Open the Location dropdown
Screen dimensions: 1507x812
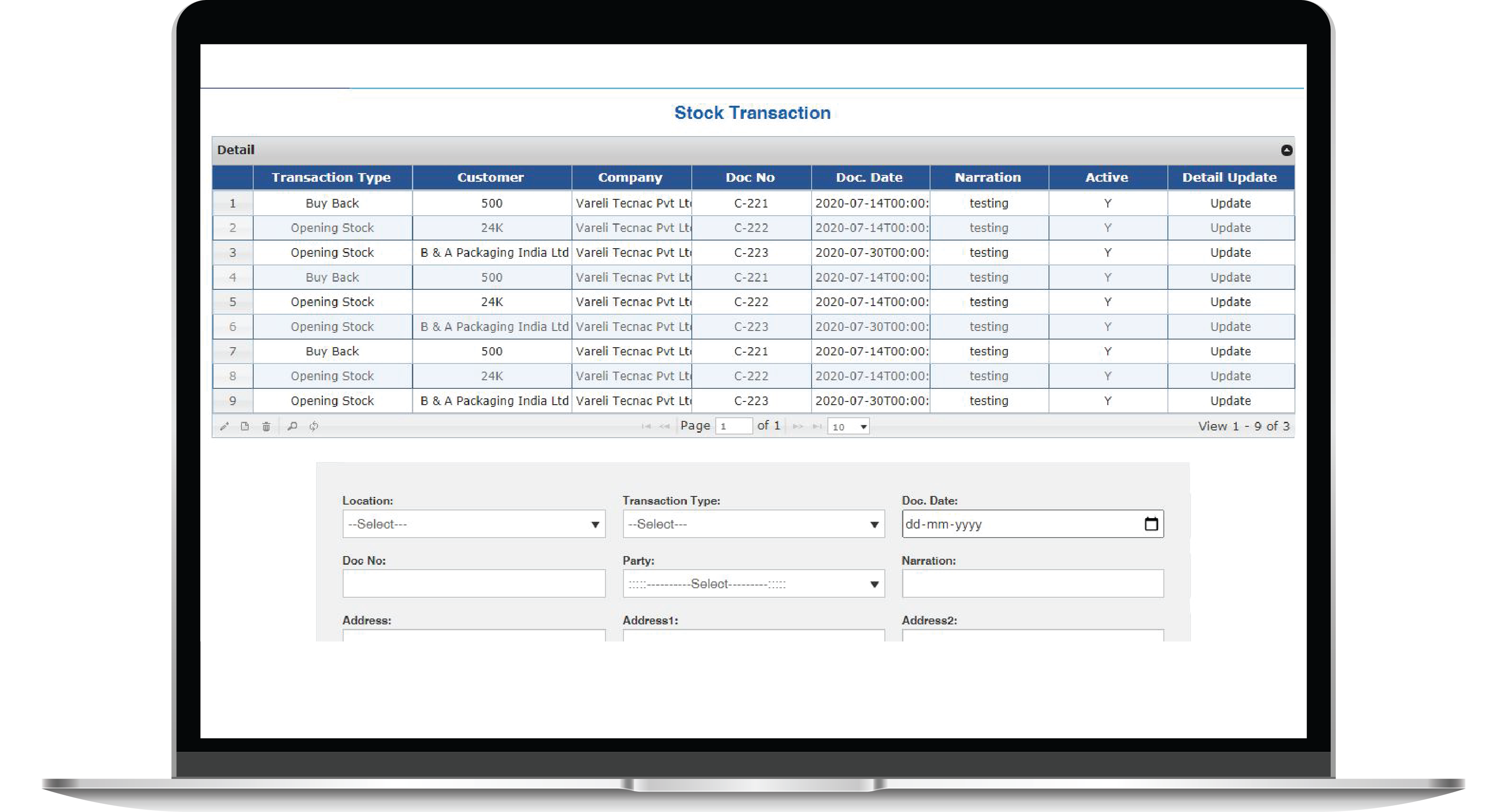(x=473, y=524)
